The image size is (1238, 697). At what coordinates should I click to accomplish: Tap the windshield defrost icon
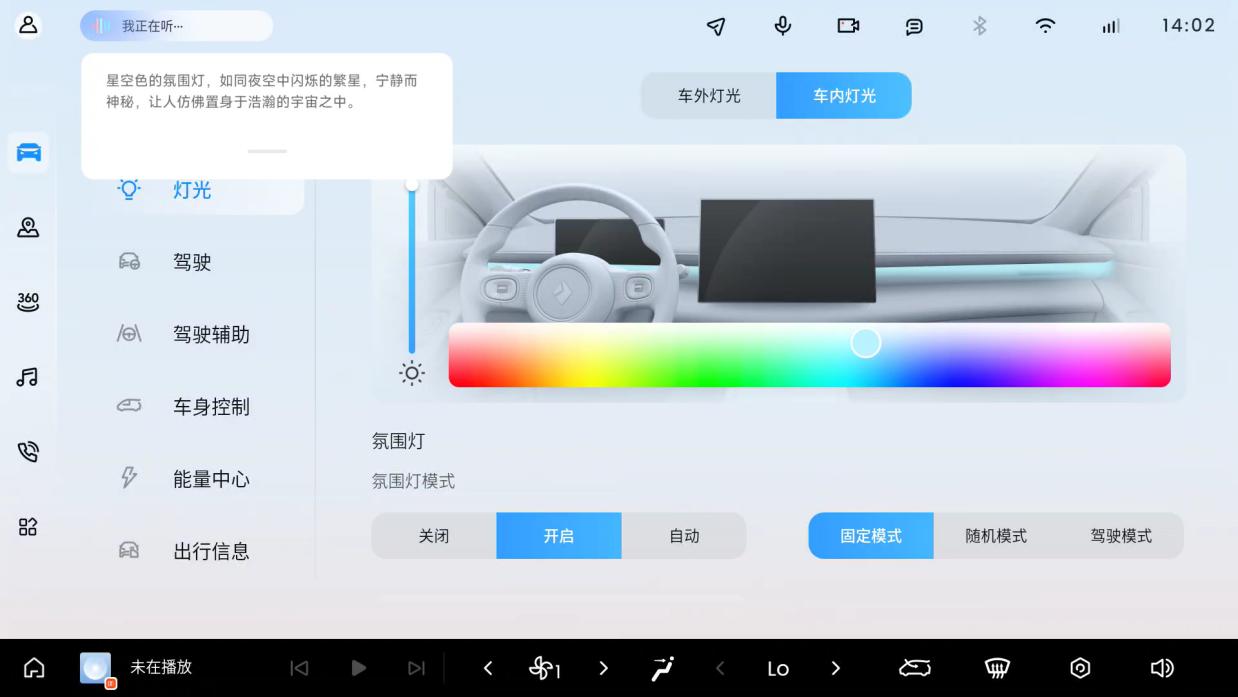[x=997, y=668]
